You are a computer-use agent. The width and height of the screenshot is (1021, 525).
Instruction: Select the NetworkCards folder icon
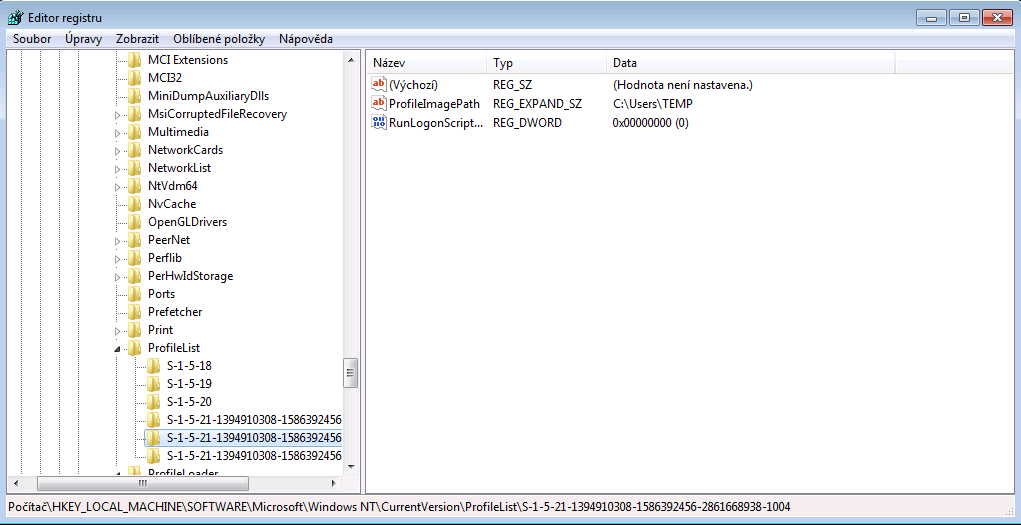(135, 150)
